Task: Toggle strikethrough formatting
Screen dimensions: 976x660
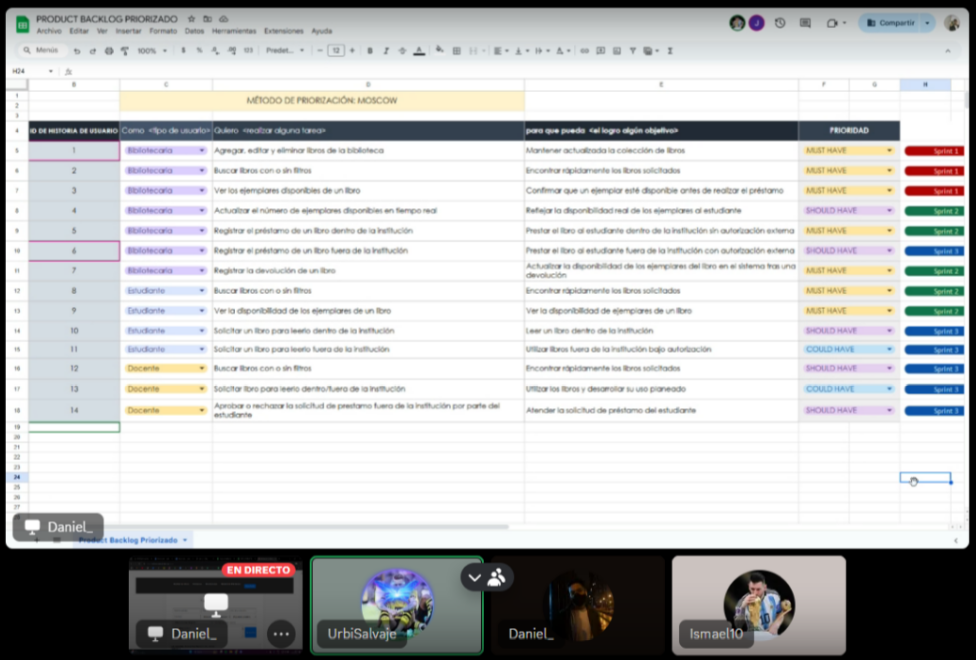Action: coord(402,50)
